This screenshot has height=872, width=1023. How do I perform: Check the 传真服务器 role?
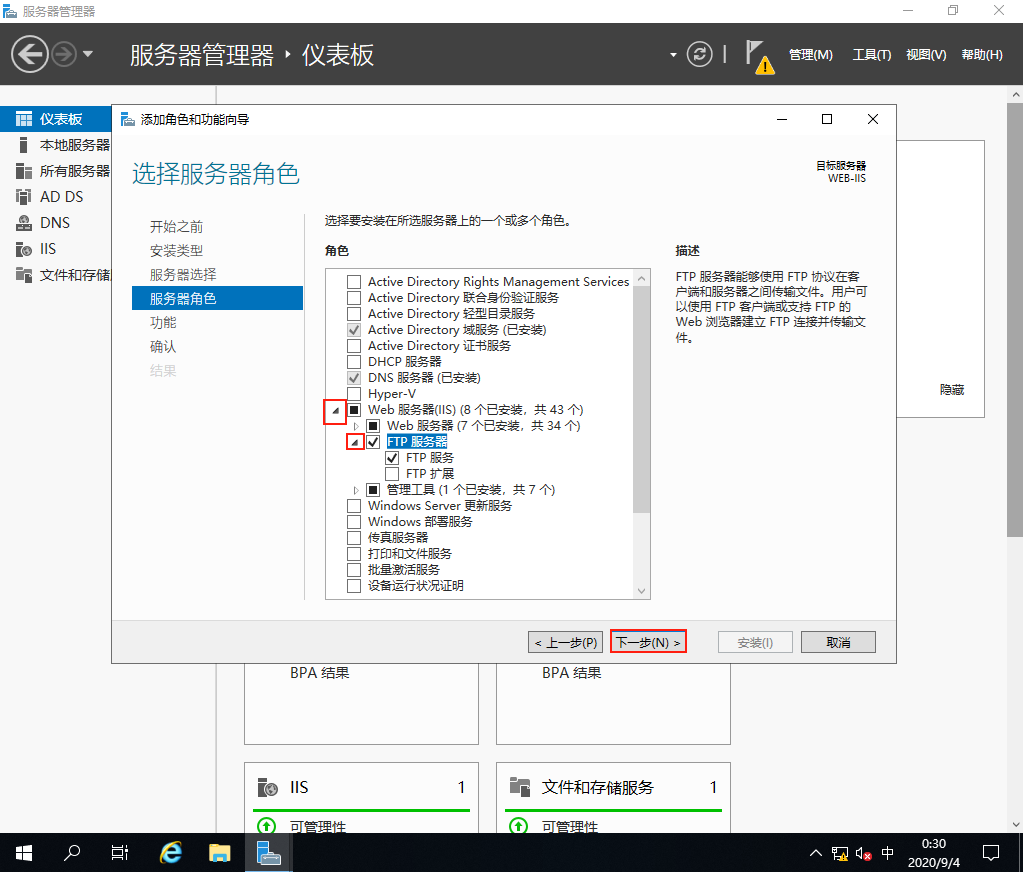pyautogui.click(x=354, y=537)
